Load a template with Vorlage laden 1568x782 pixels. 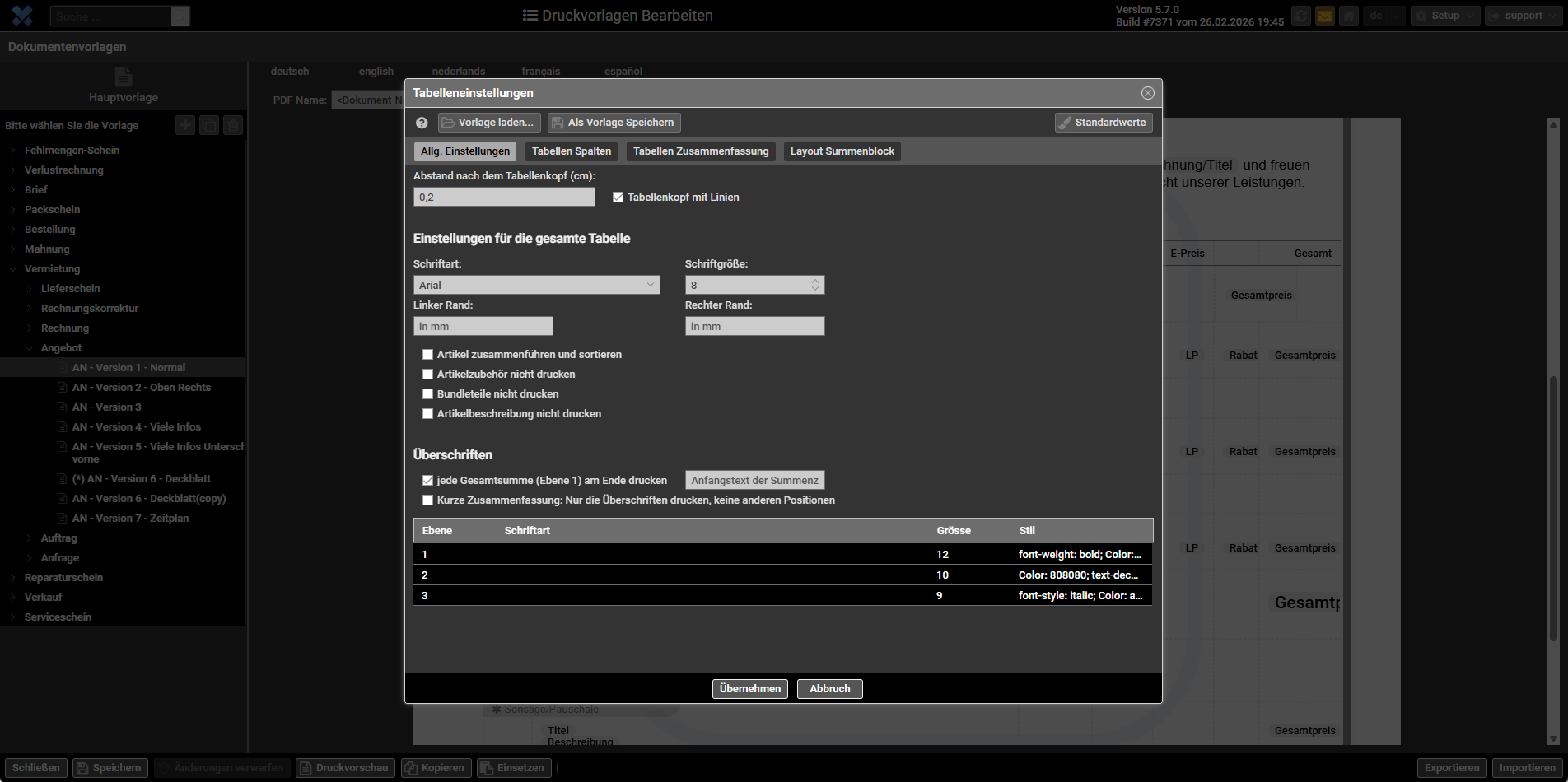[x=489, y=123]
